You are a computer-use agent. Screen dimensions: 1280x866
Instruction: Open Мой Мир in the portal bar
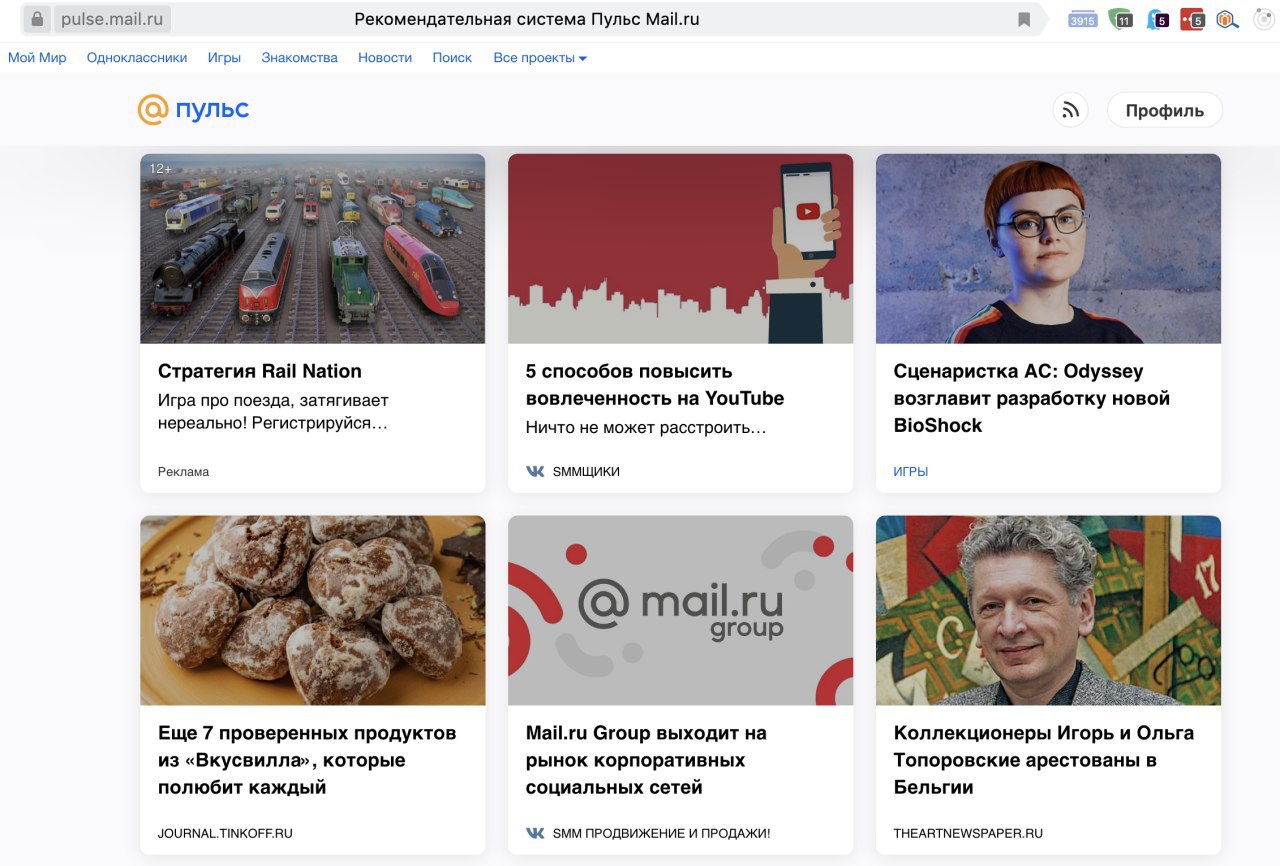[x=37, y=58]
